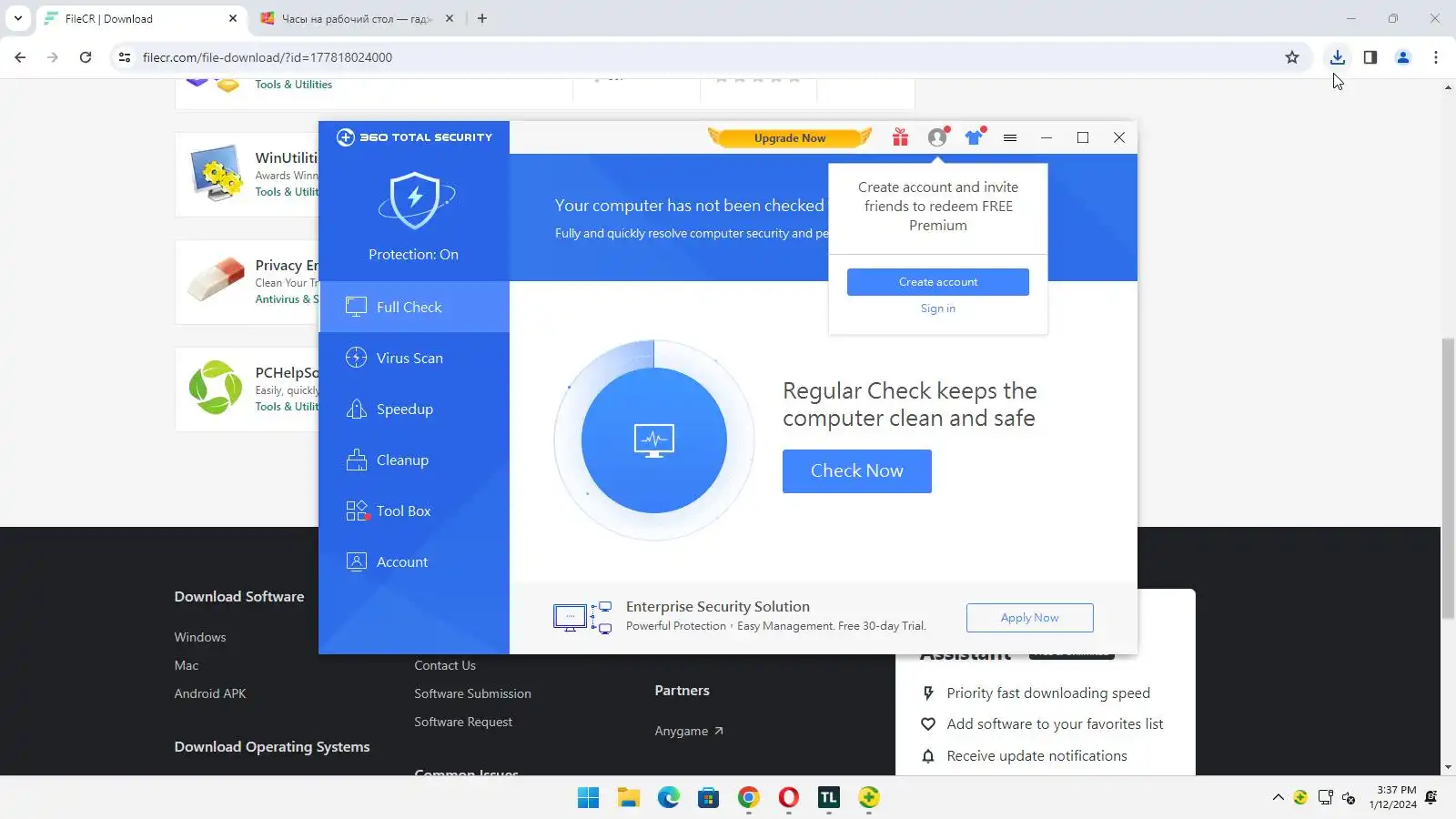The height and width of the screenshot is (819, 1456).
Task: Open File Explorer from taskbar
Action: click(x=629, y=798)
